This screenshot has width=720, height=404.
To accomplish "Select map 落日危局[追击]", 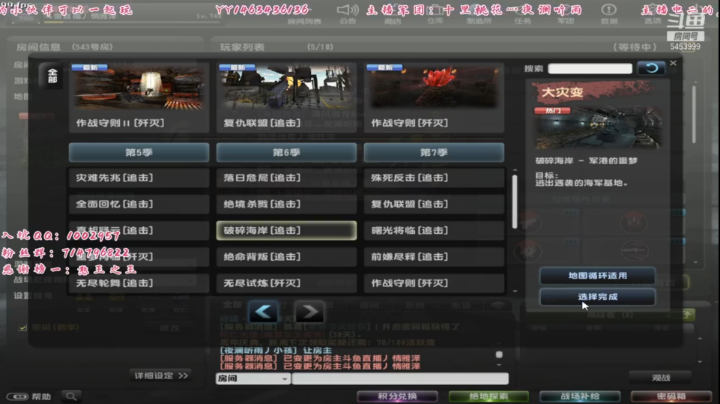I will click(286, 178).
